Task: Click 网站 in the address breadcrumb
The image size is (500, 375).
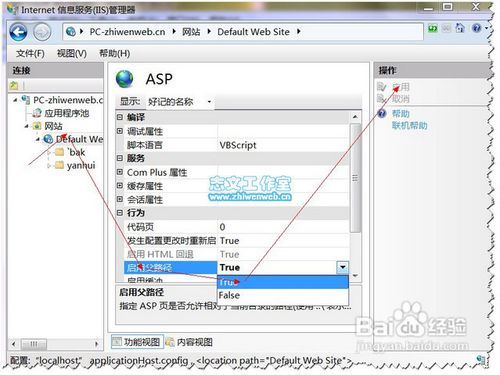Action: [x=191, y=32]
